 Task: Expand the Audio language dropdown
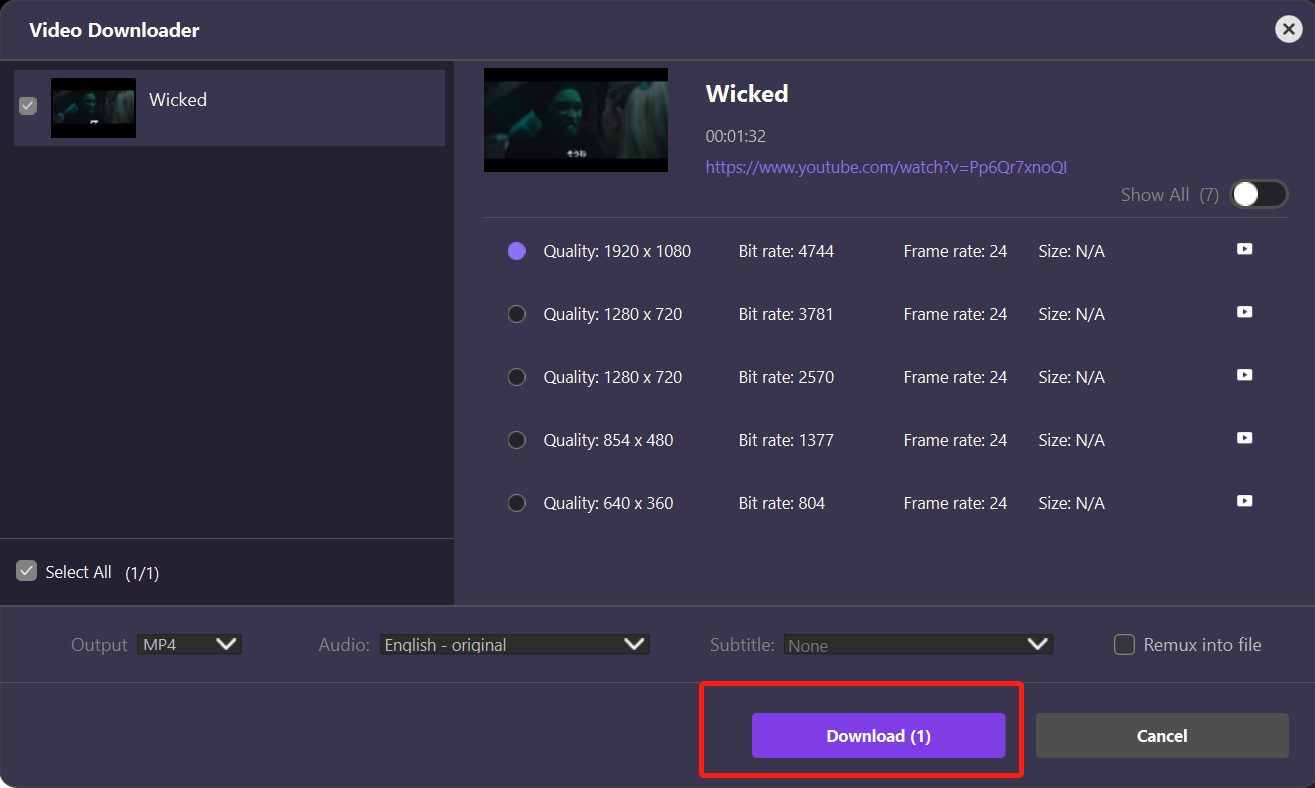(x=514, y=645)
